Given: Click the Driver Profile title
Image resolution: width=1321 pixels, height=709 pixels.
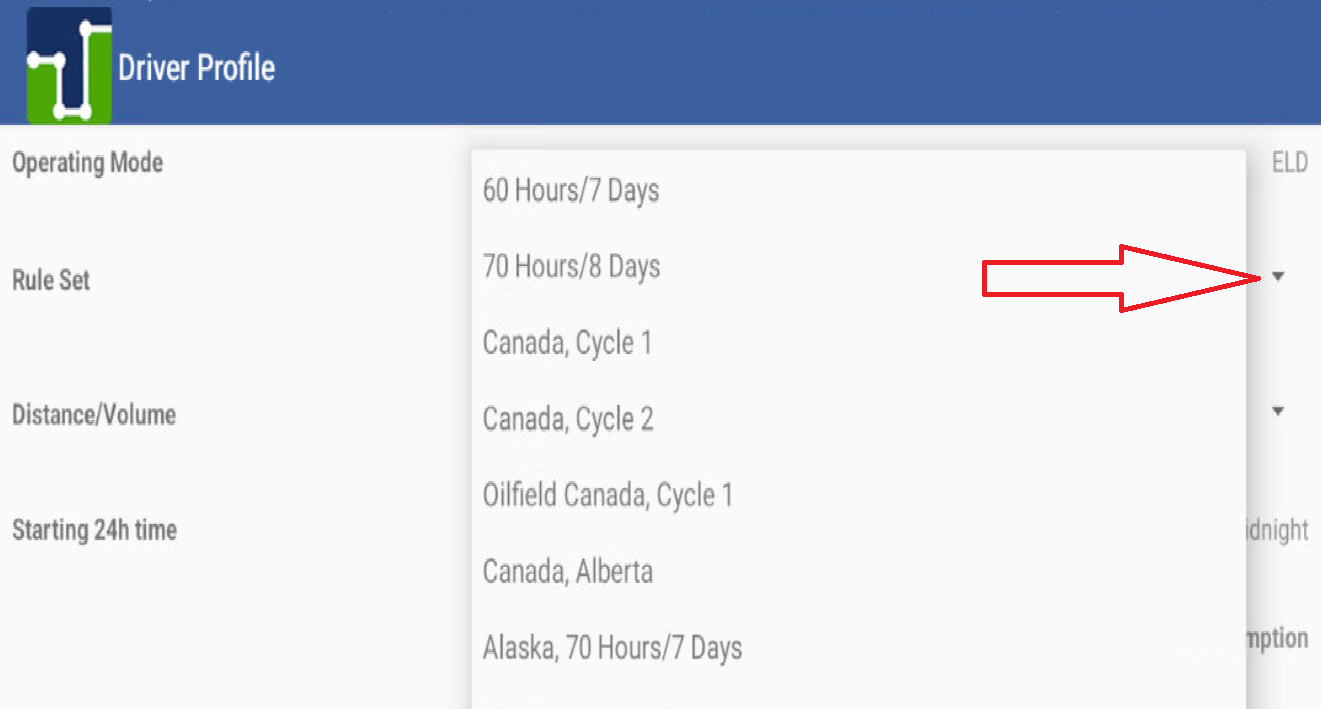Looking at the screenshot, I should tap(196, 68).
